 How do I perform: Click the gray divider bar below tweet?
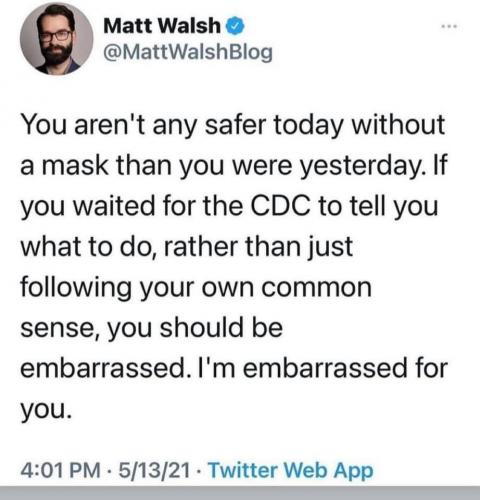pyautogui.click(x=240, y=493)
